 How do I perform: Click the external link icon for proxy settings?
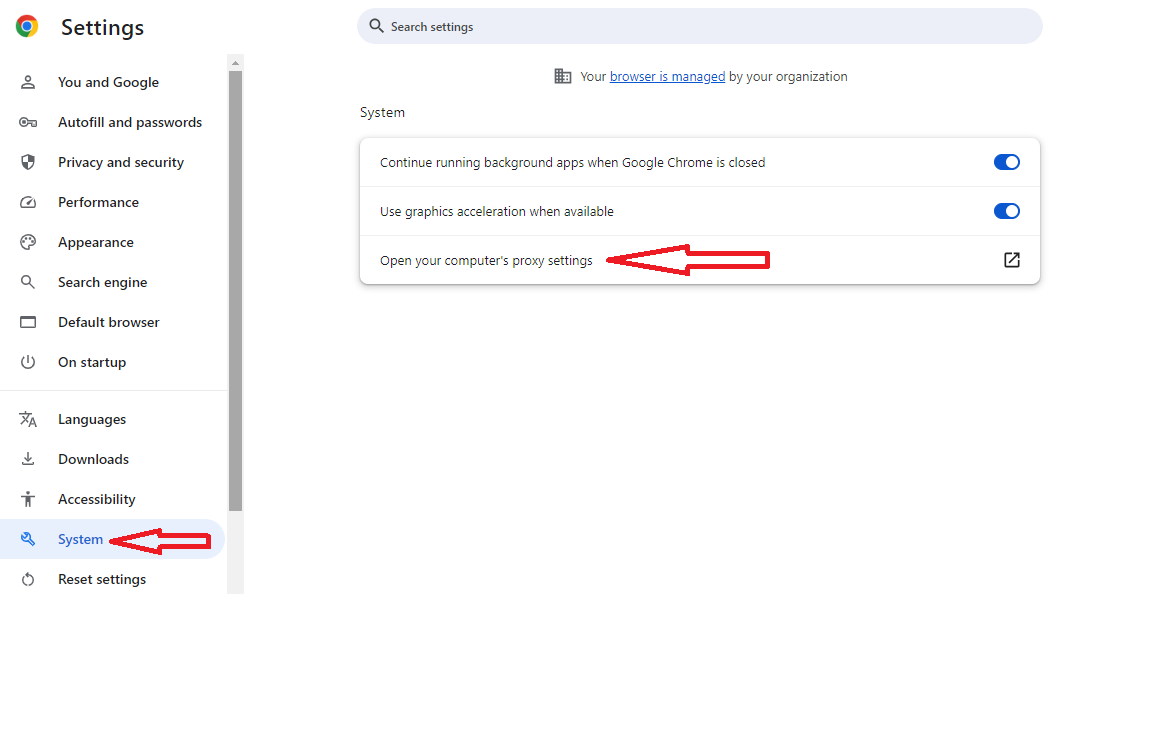tap(1011, 260)
